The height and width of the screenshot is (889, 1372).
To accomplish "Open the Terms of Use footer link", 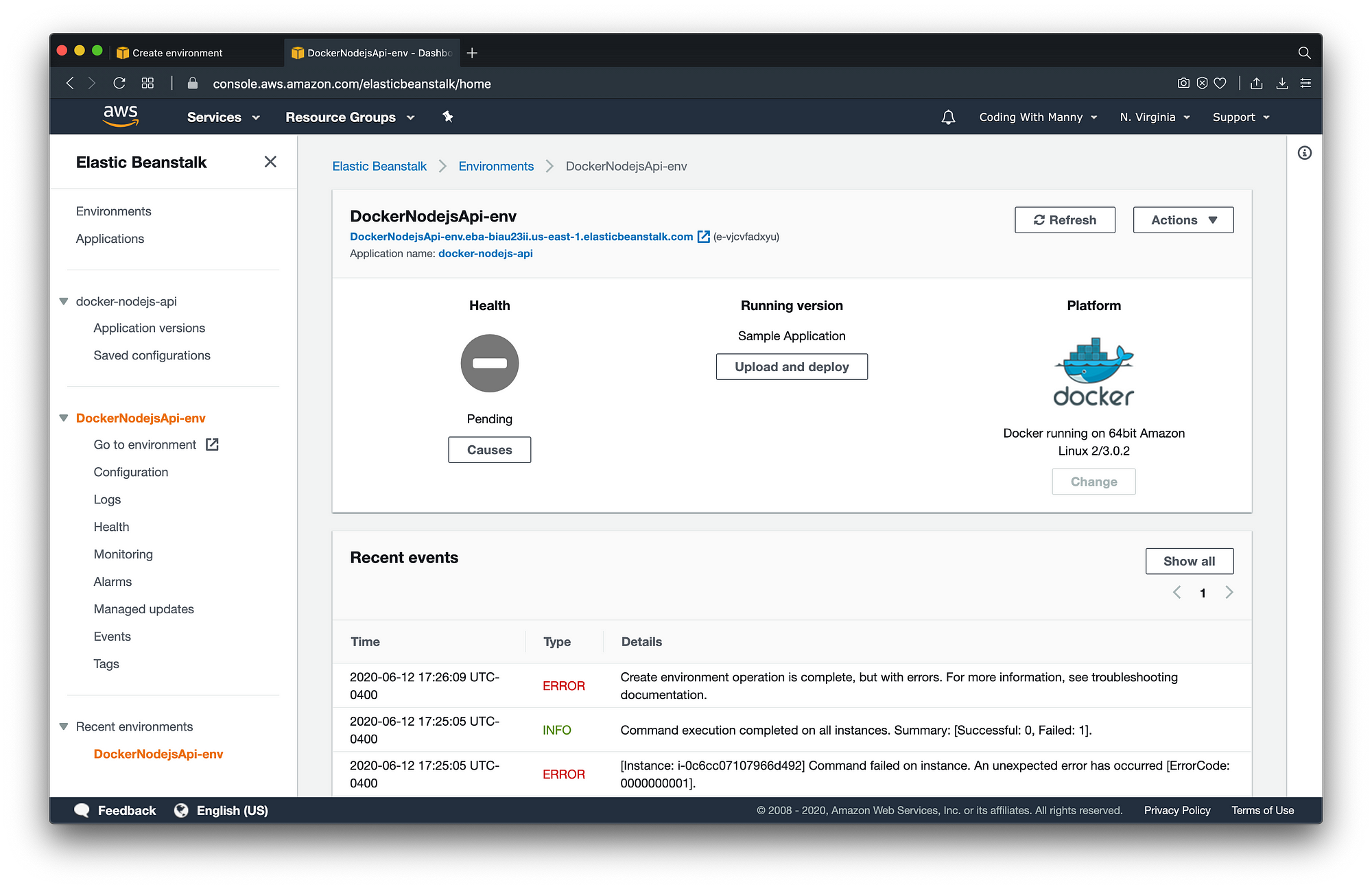I will pos(1262,810).
